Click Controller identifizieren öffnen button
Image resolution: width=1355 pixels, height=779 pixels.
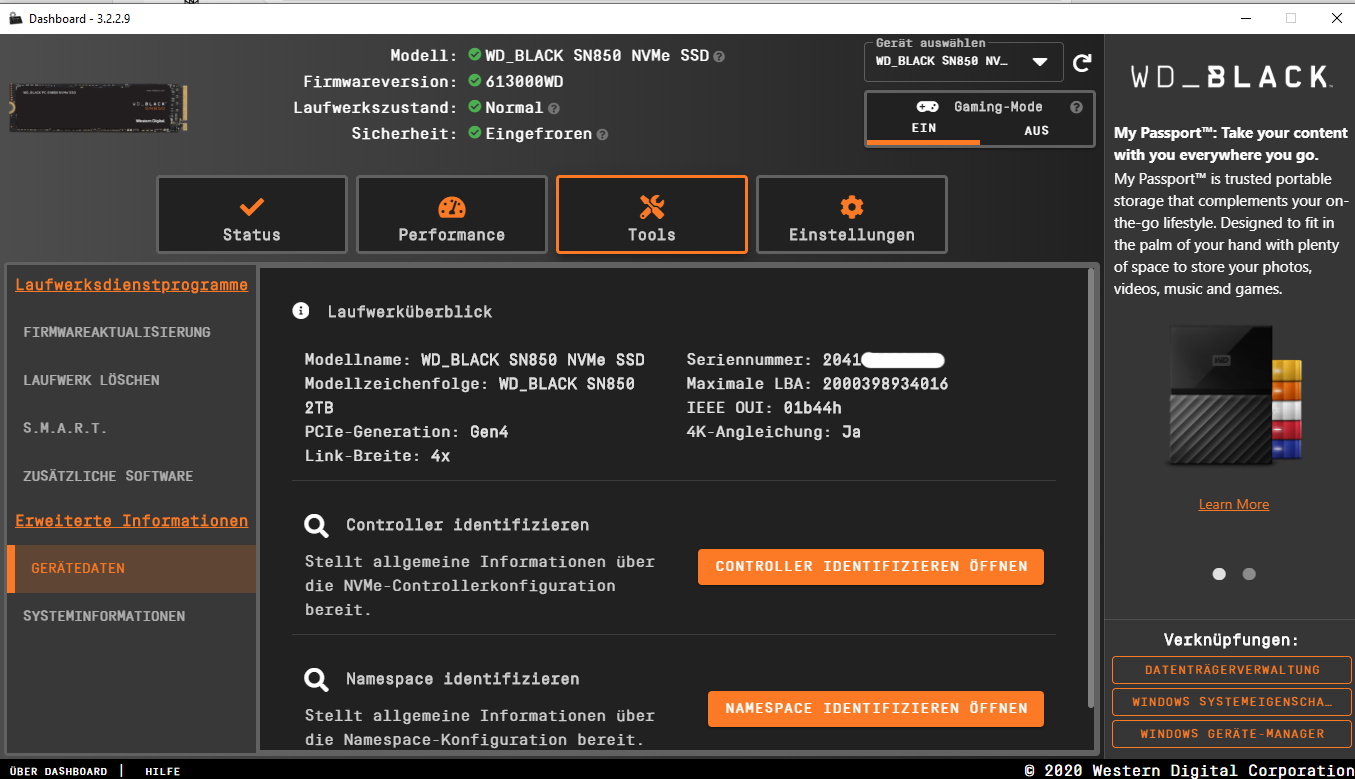(x=871, y=567)
